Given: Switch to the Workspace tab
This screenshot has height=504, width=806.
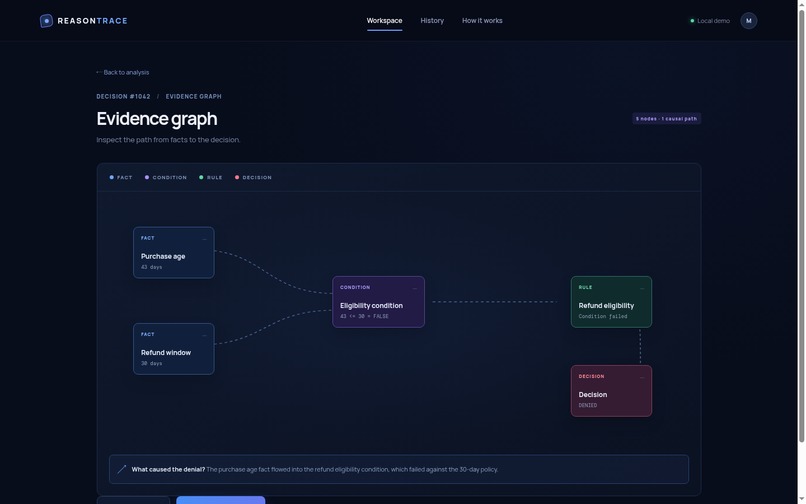Looking at the screenshot, I should [x=384, y=21].
